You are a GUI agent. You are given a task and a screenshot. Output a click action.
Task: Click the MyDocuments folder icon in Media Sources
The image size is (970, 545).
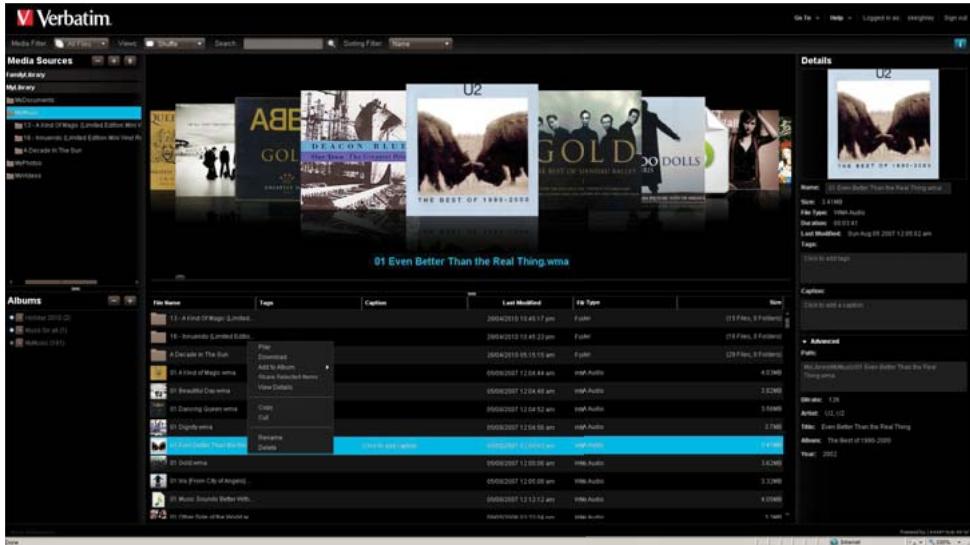tap(10, 100)
